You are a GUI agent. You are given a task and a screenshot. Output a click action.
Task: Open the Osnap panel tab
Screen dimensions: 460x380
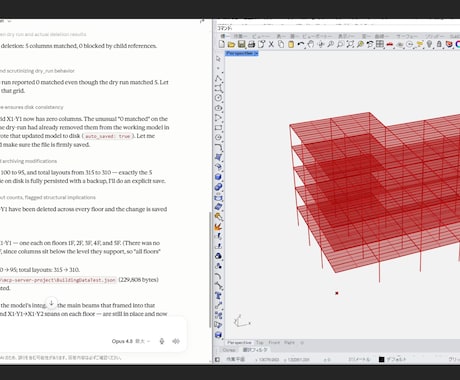229,350
